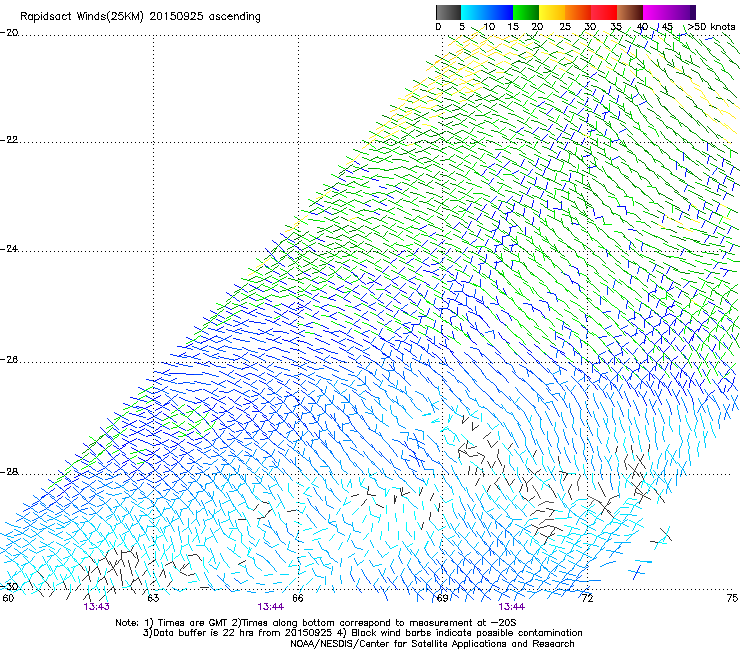Click the '3)Data buffer is 22 hrs' note line
The image size is (740, 650).
[x=362, y=633]
